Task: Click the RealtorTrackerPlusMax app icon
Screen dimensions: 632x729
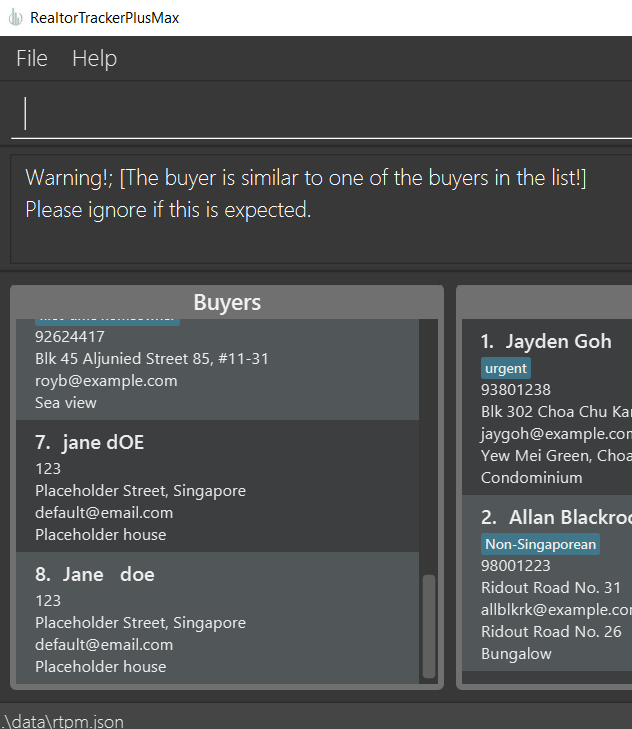Action: tap(15, 18)
